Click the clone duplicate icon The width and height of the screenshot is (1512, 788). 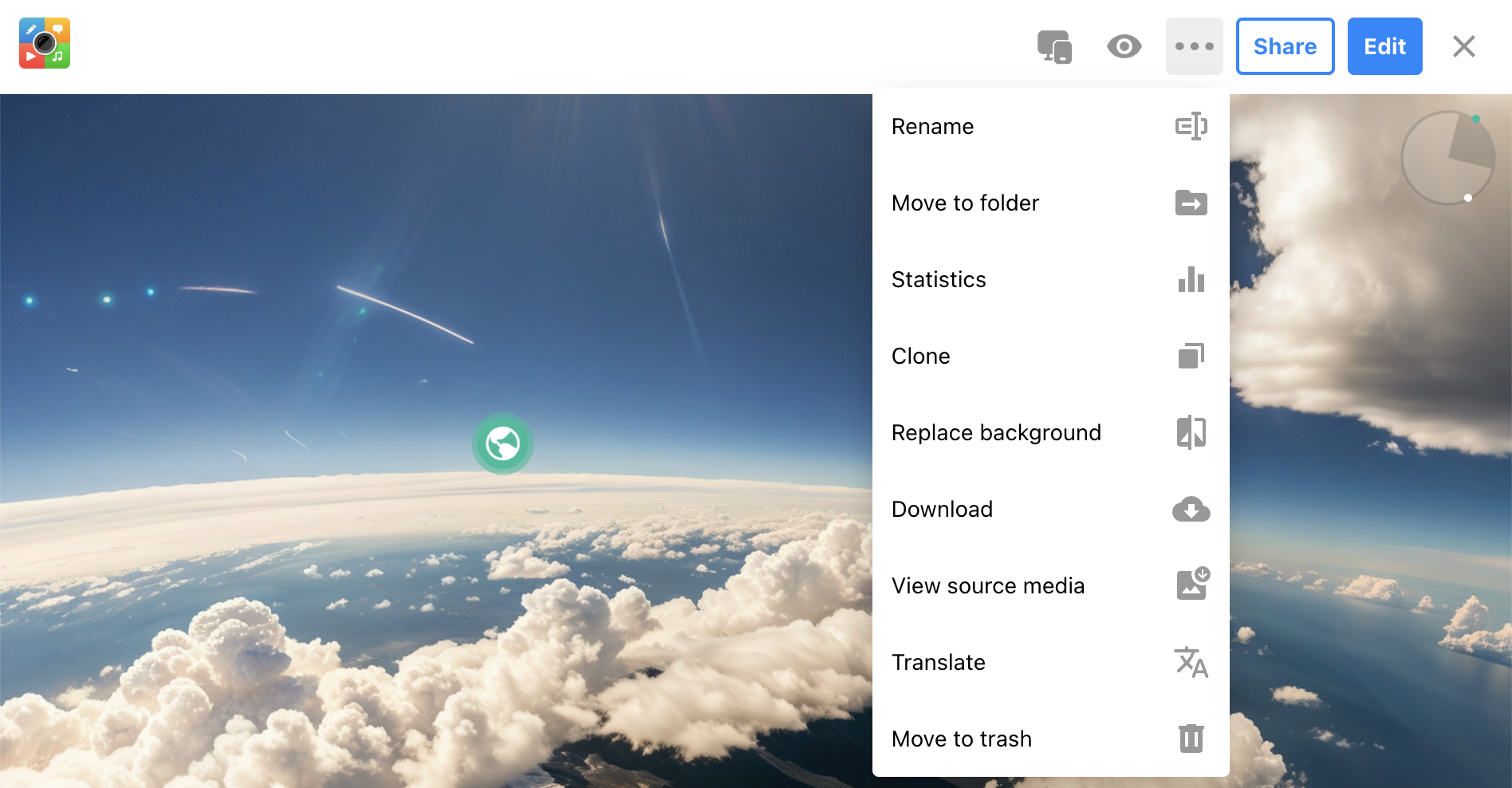click(1191, 356)
